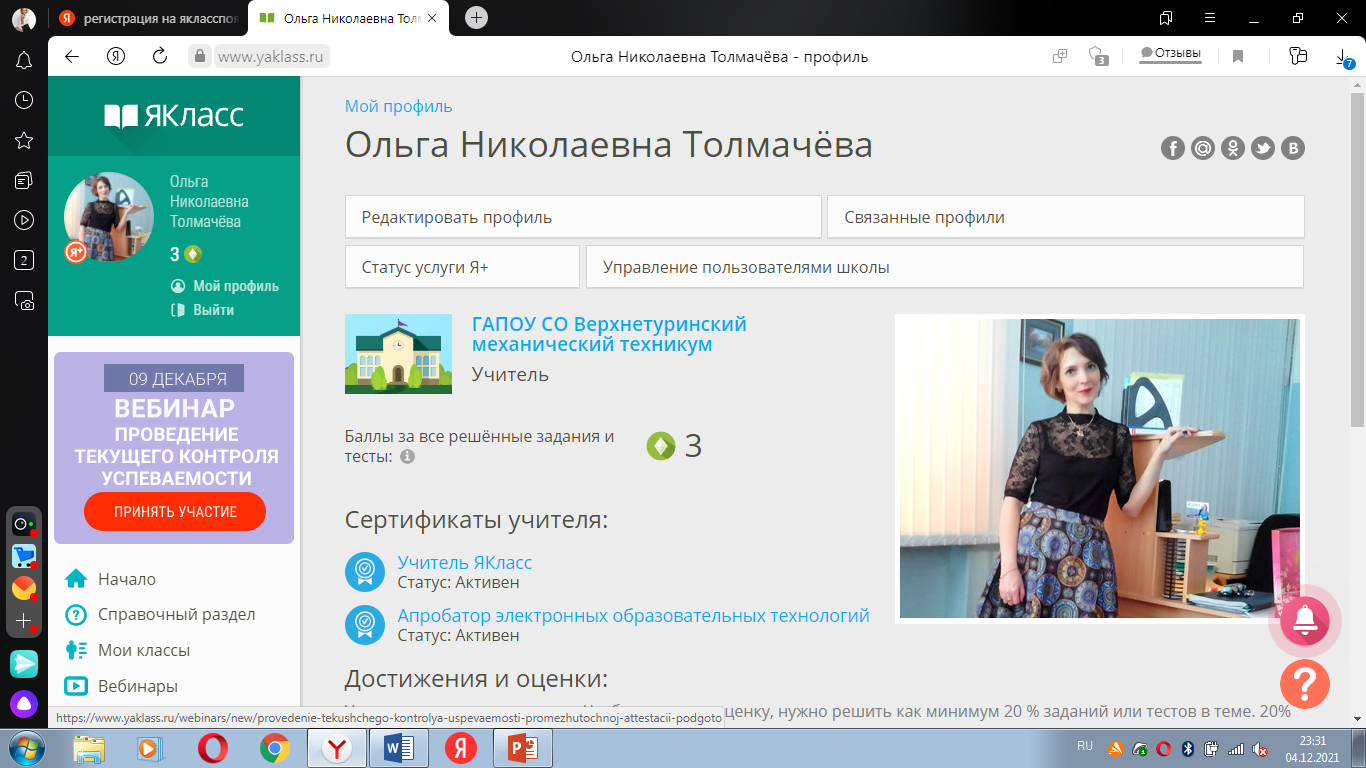Open Windows Start button
The height and width of the screenshot is (768, 1366).
click(x=24, y=748)
